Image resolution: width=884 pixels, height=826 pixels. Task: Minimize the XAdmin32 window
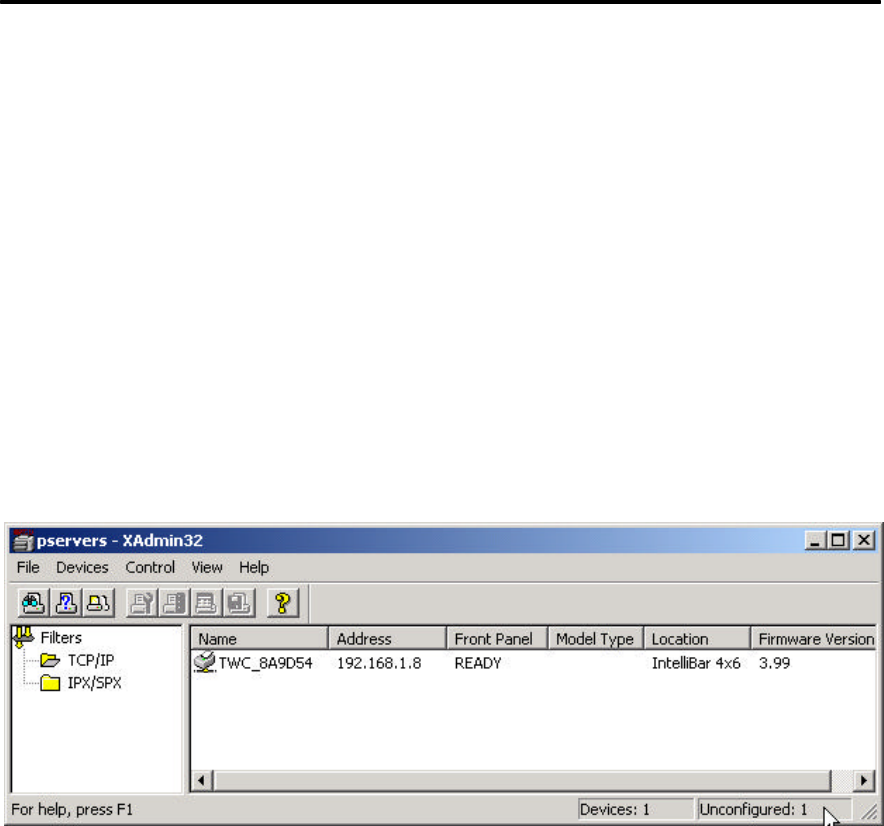click(815, 540)
